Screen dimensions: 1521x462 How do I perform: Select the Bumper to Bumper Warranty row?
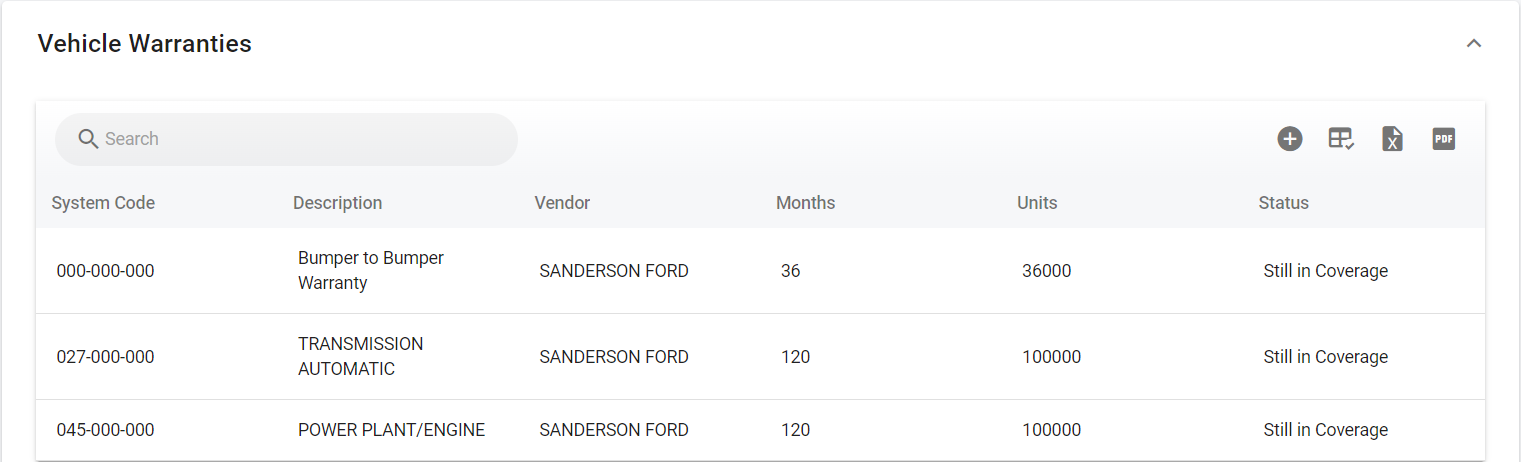click(x=371, y=270)
